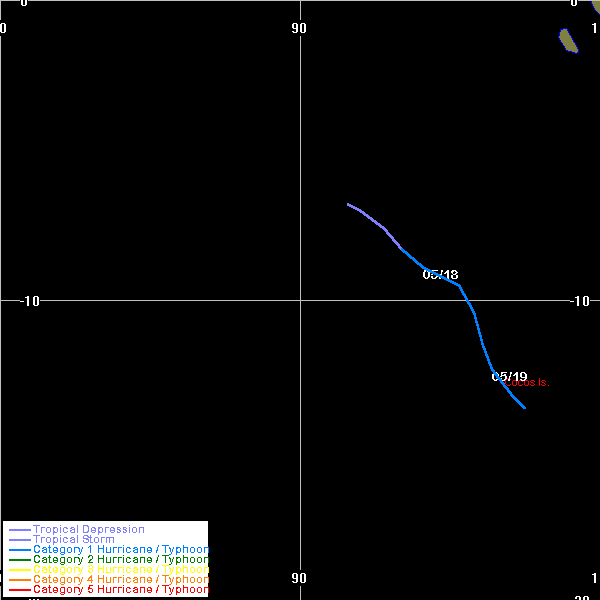
Task: Click the southeastern end of the blue track
Action: [x=525, y=407]
